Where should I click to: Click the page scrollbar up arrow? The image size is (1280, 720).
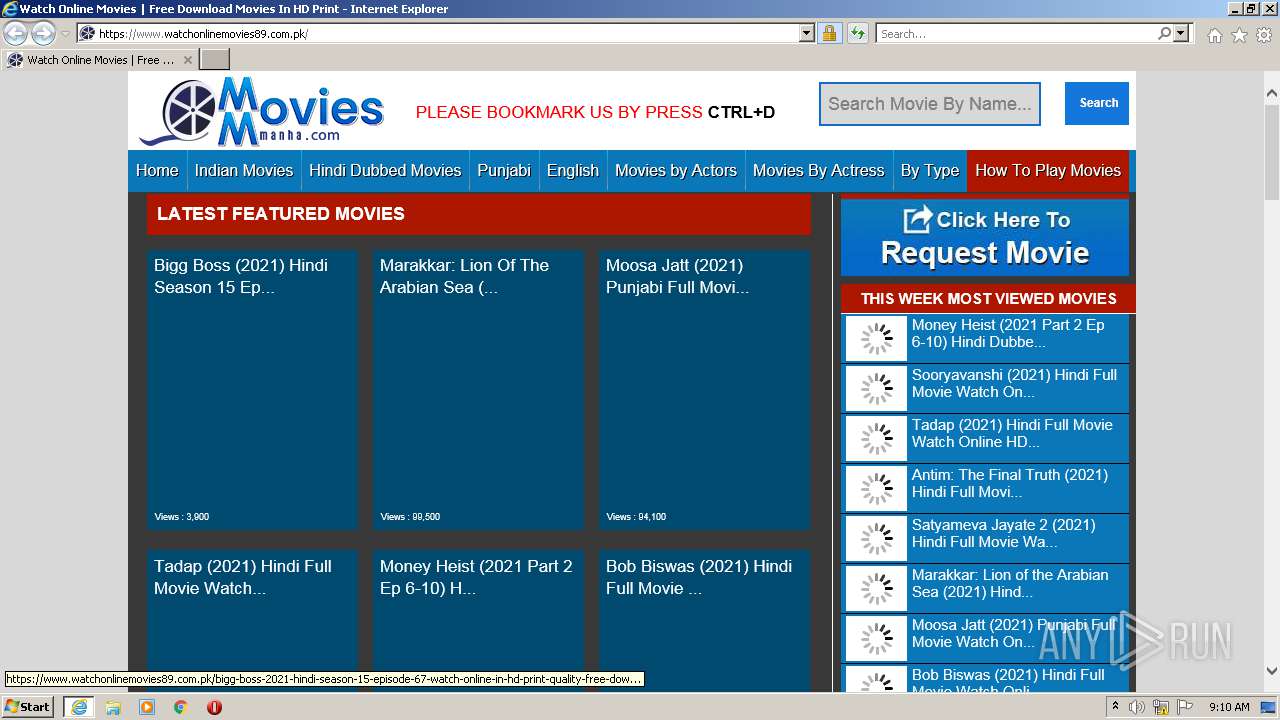[x=1271, y=95]
